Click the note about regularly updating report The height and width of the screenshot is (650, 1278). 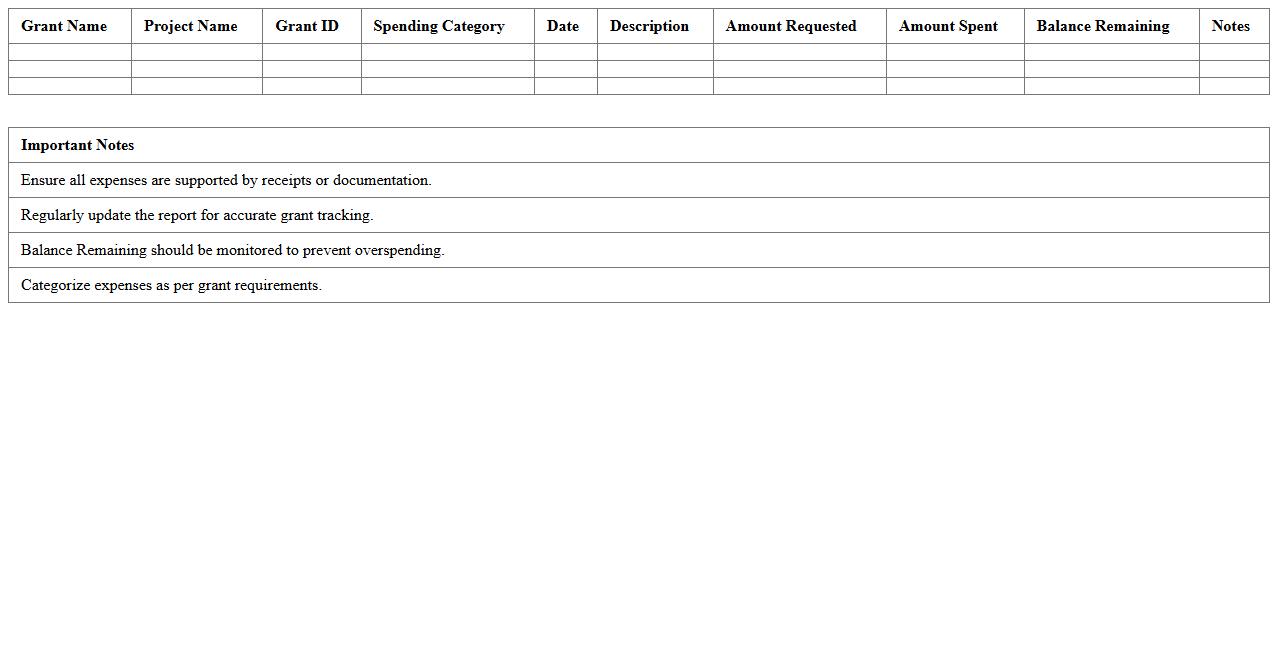(x=197, y=215)
